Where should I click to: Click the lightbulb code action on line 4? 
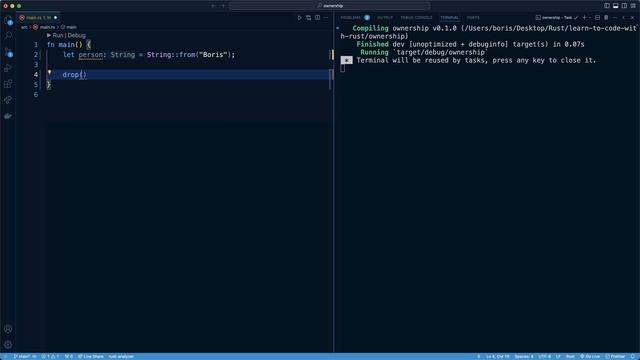[x=49, y=73]
